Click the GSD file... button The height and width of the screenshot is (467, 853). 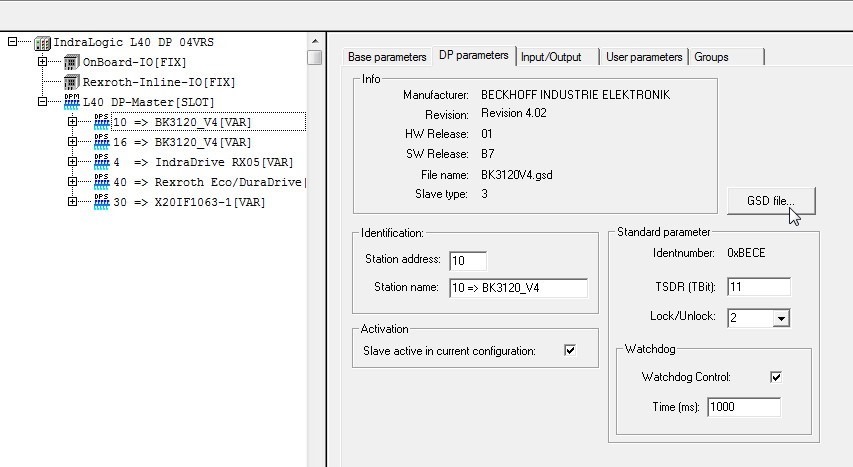(771, 201)
